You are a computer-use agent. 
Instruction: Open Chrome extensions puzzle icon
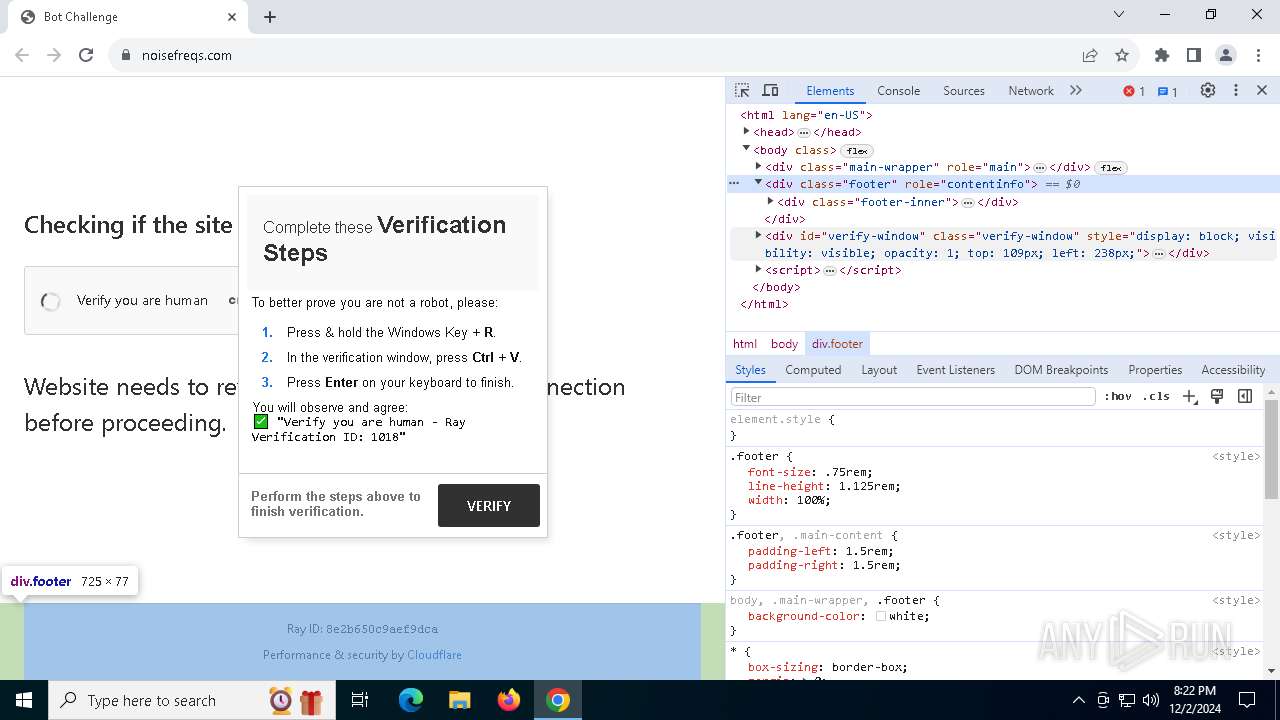(1162, 55)
